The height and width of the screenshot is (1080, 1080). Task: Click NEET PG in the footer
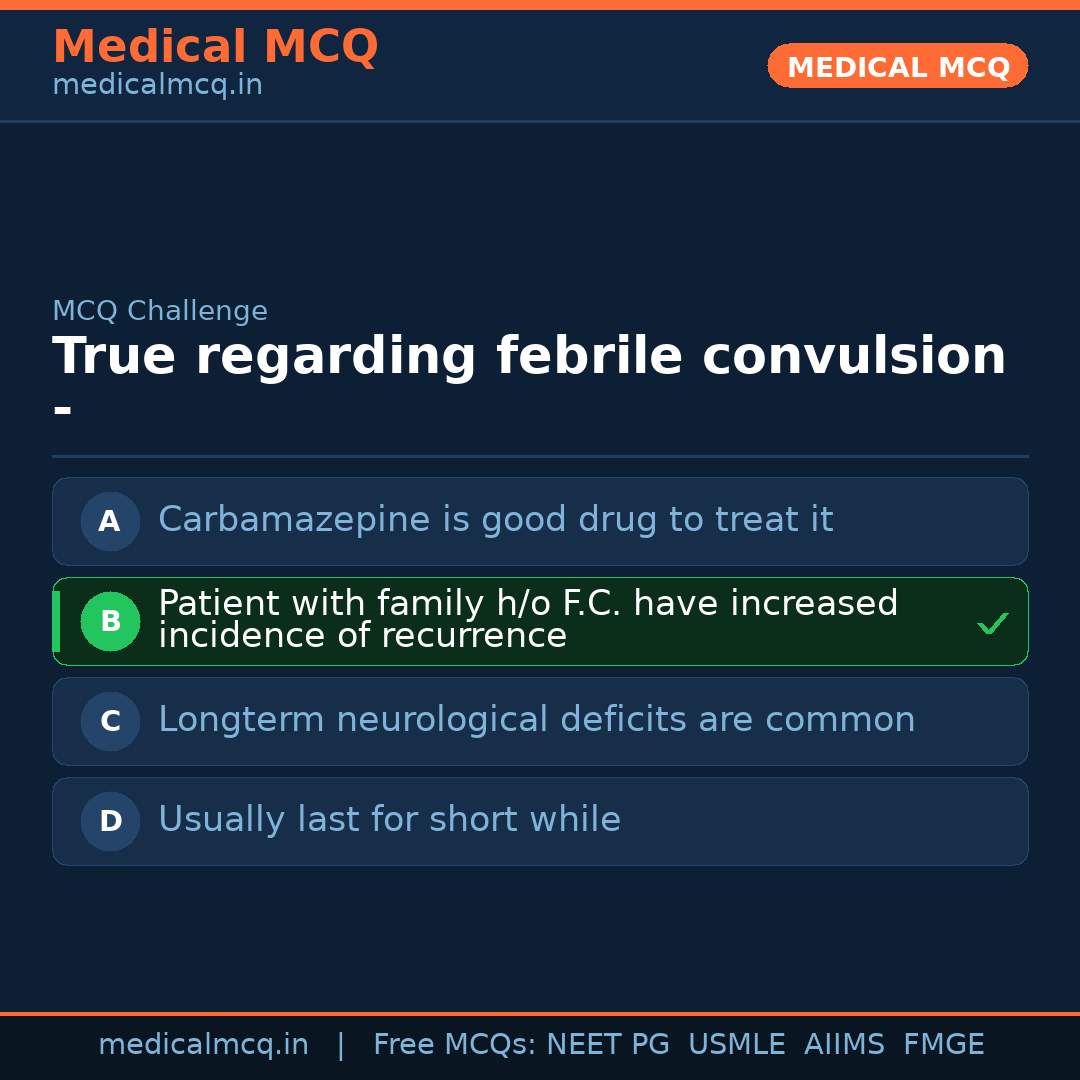coord(608,1045)
